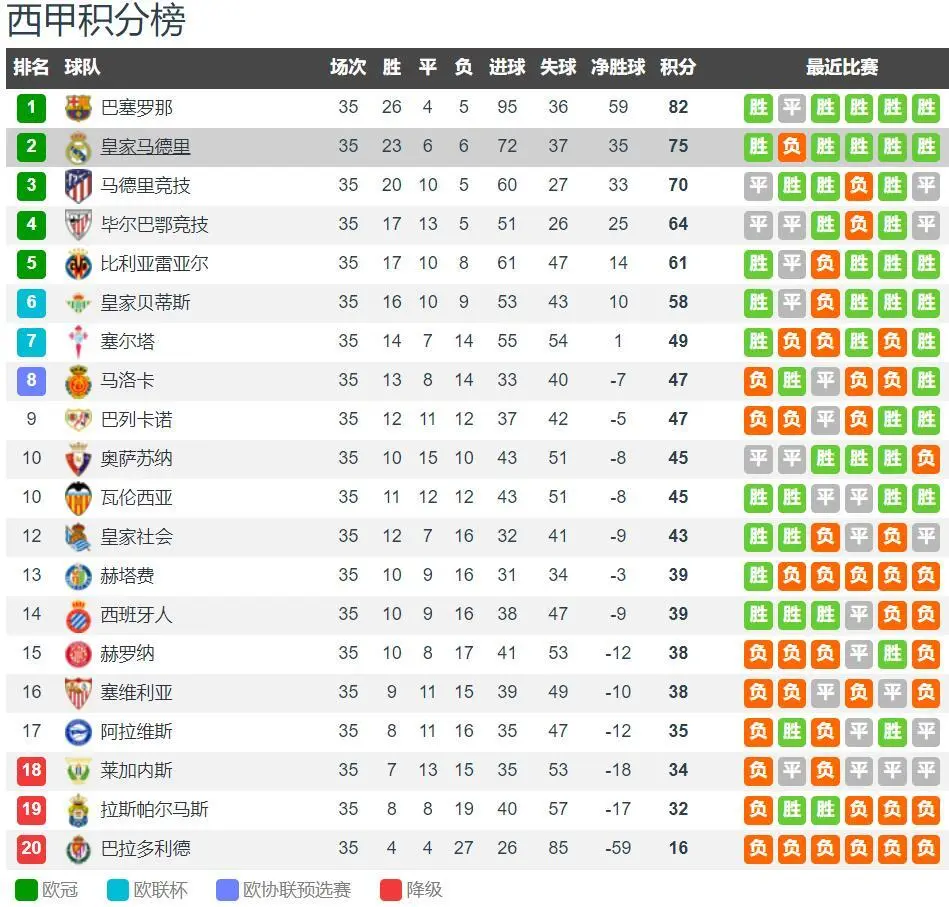The image size is (949, 907).
Task: Click the Celta Vigo crest icon
Action: pyautogui.click(x=78, y=341)
